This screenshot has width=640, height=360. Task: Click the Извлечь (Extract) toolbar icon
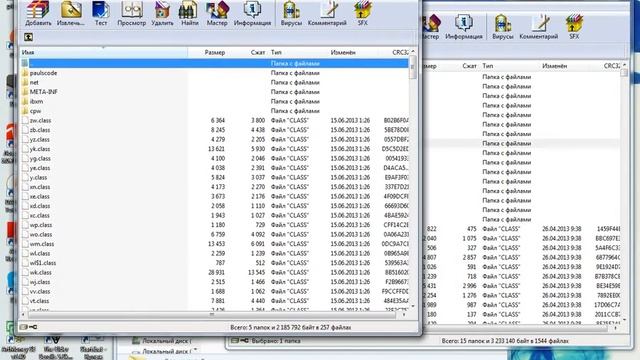(x=71, y=10)
